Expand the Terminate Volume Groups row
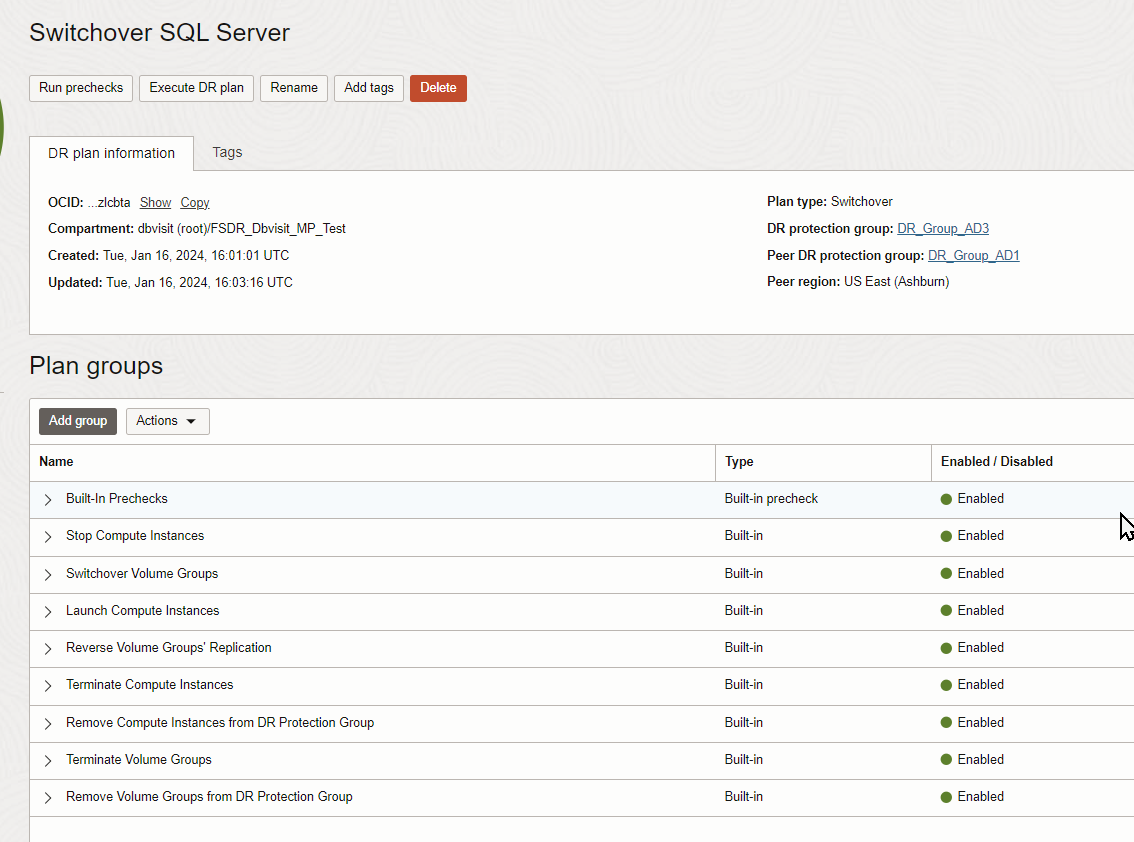This screenshot has width=1134, height=842. 48,760
